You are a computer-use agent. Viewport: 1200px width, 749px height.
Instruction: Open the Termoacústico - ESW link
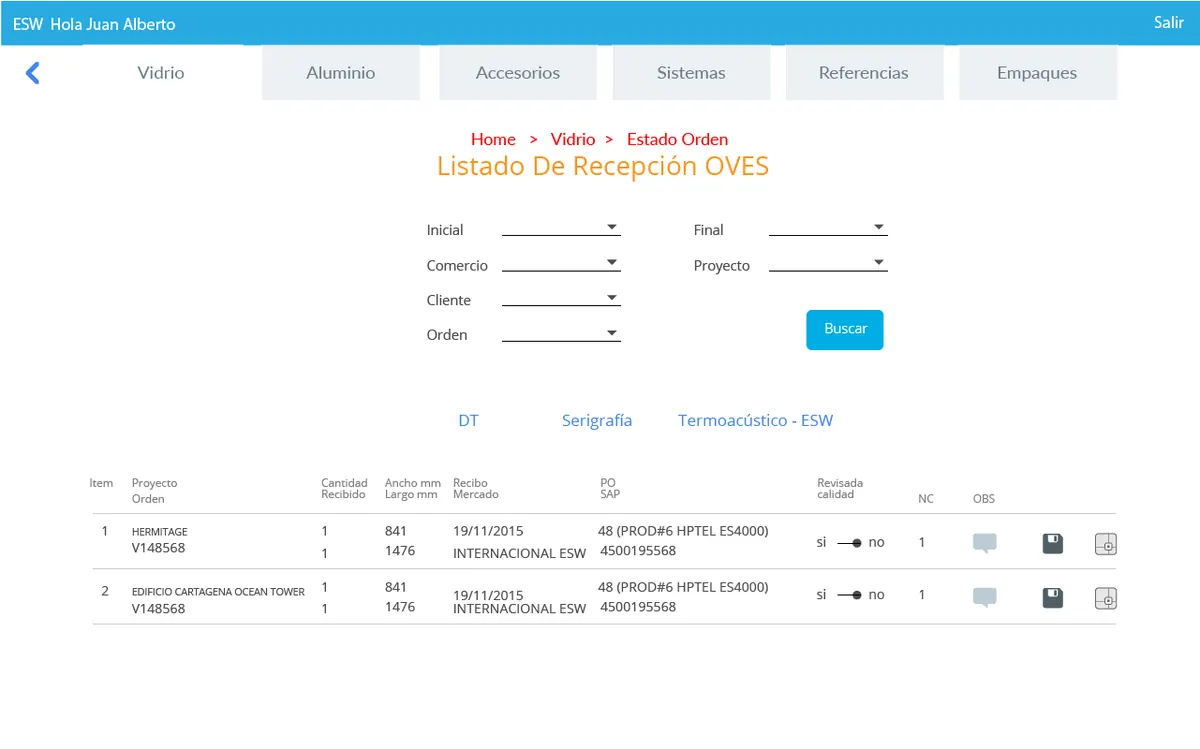pos(755,421)
